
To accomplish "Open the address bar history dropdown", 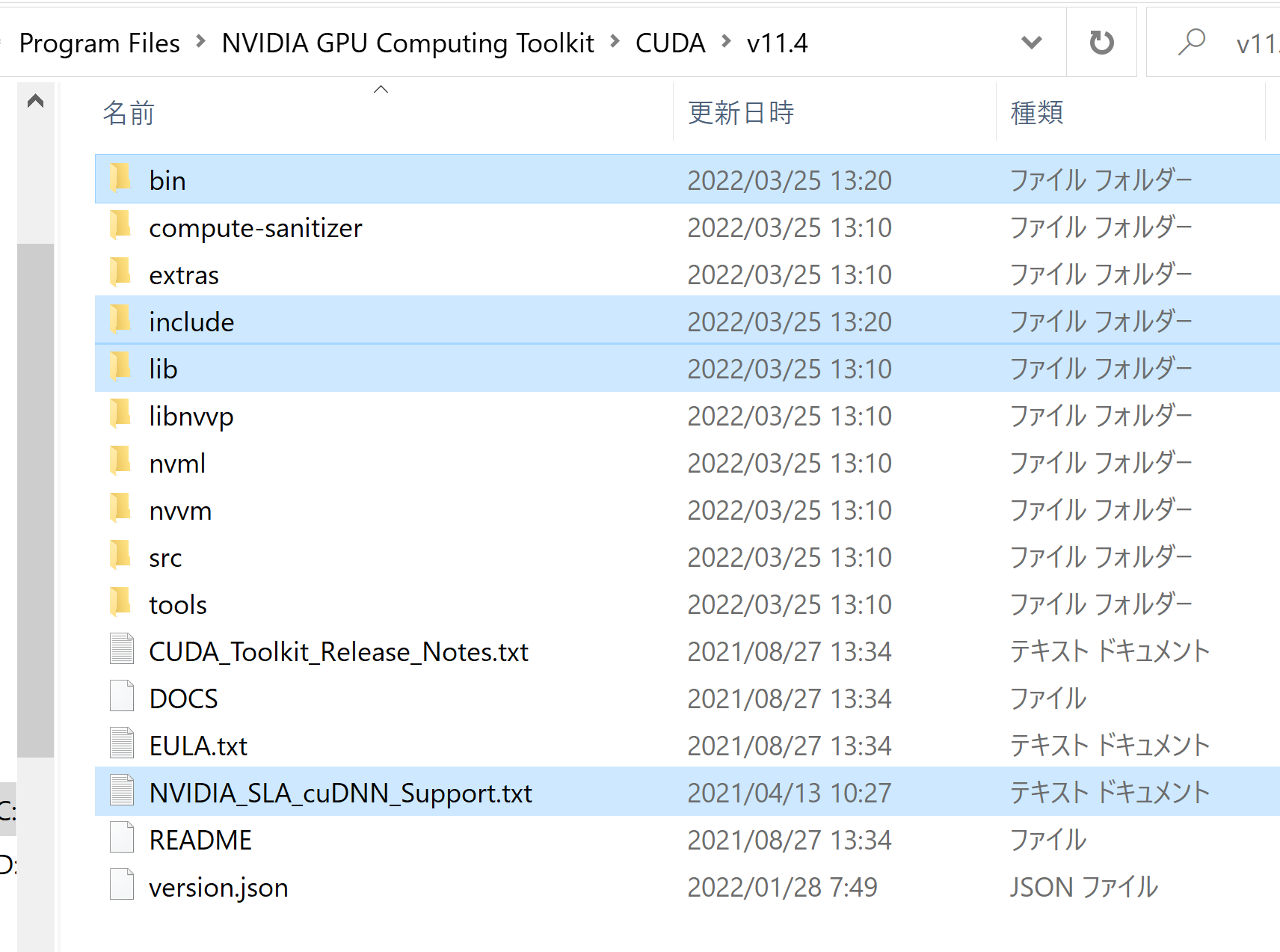I will pyautogui.click(x=1032, y=43).
